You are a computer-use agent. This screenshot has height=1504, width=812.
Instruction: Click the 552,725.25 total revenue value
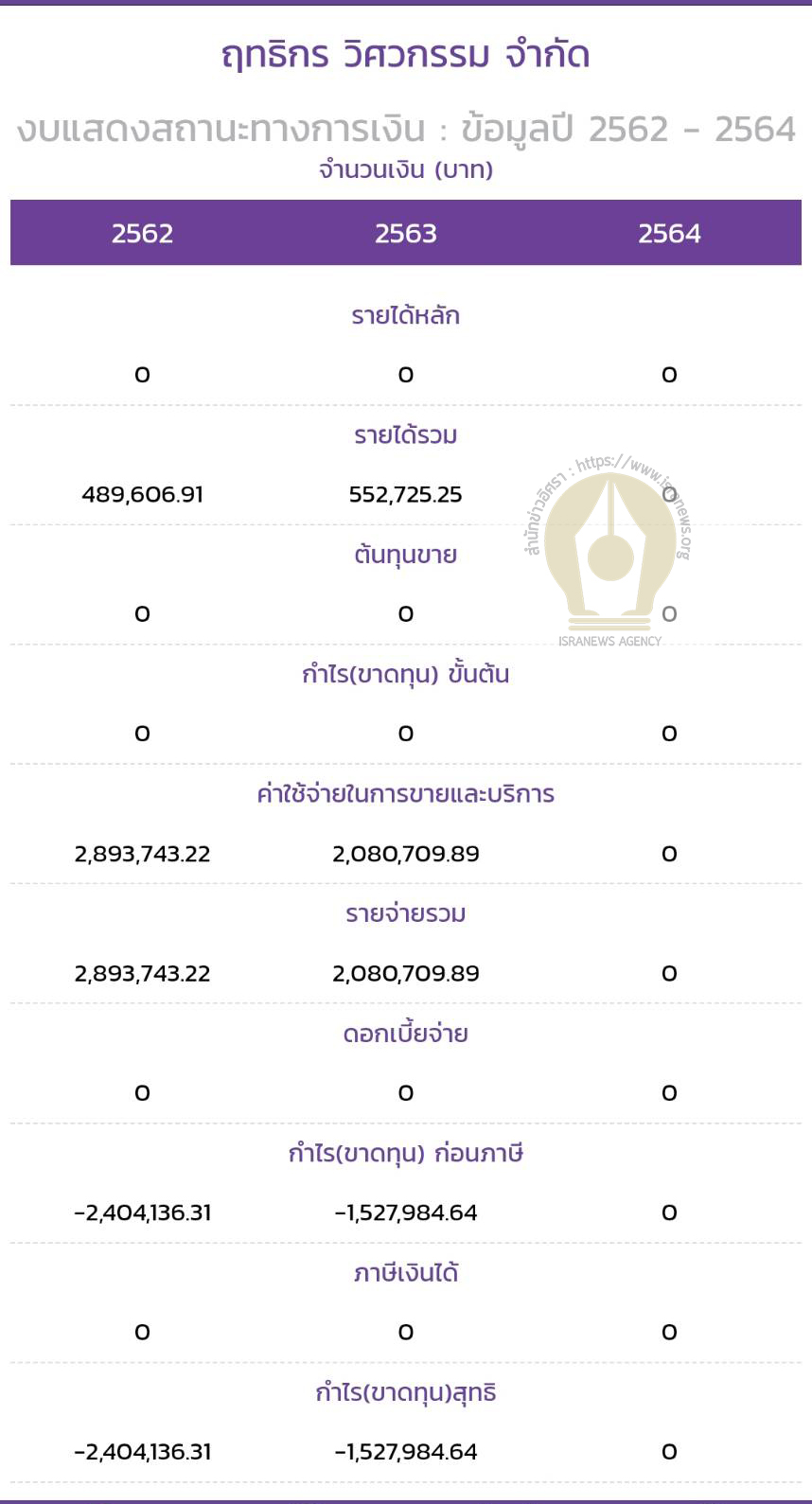[405, 494]
